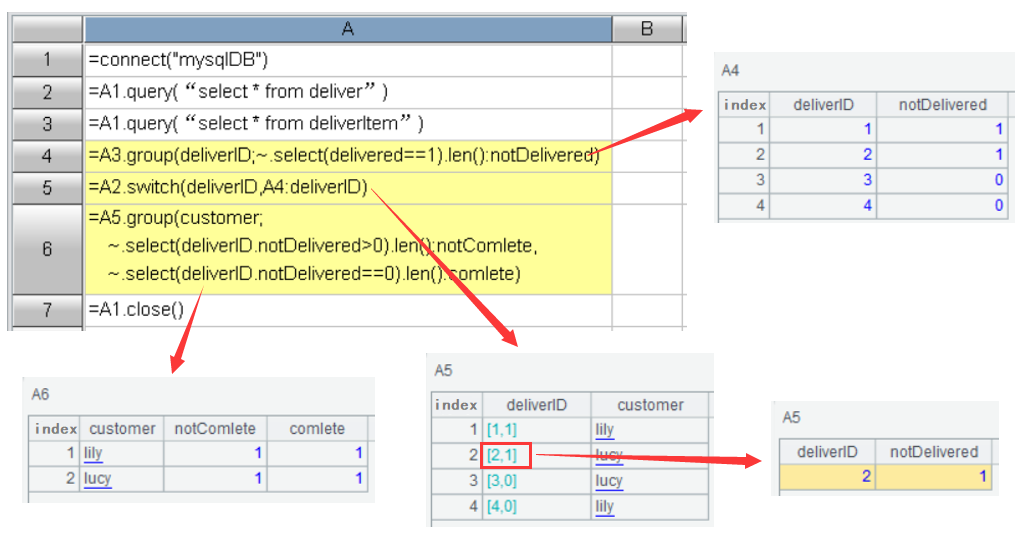Screen dimensions: 1025x537
Task: Click the notComlete column header in A6 table
Action: coord(215,429)
